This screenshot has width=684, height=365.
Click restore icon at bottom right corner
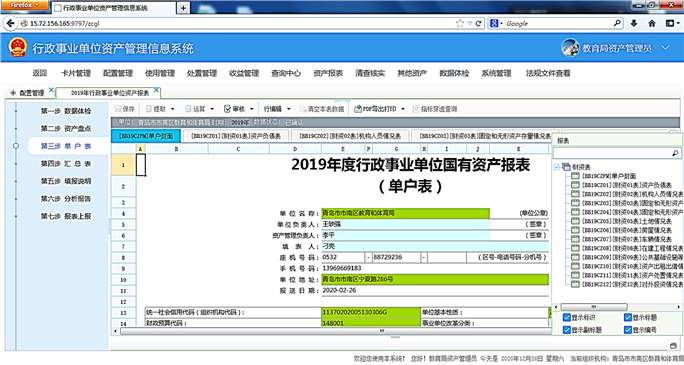[x=673, y=346]
